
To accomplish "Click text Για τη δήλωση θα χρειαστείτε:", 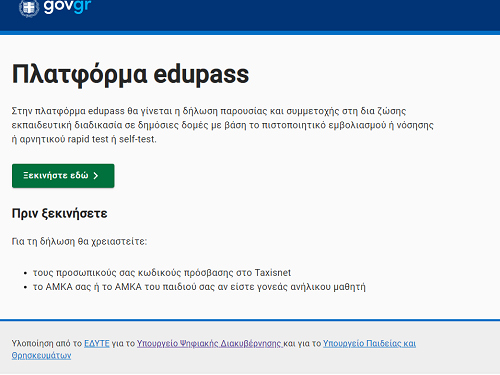I will point(79,241).
